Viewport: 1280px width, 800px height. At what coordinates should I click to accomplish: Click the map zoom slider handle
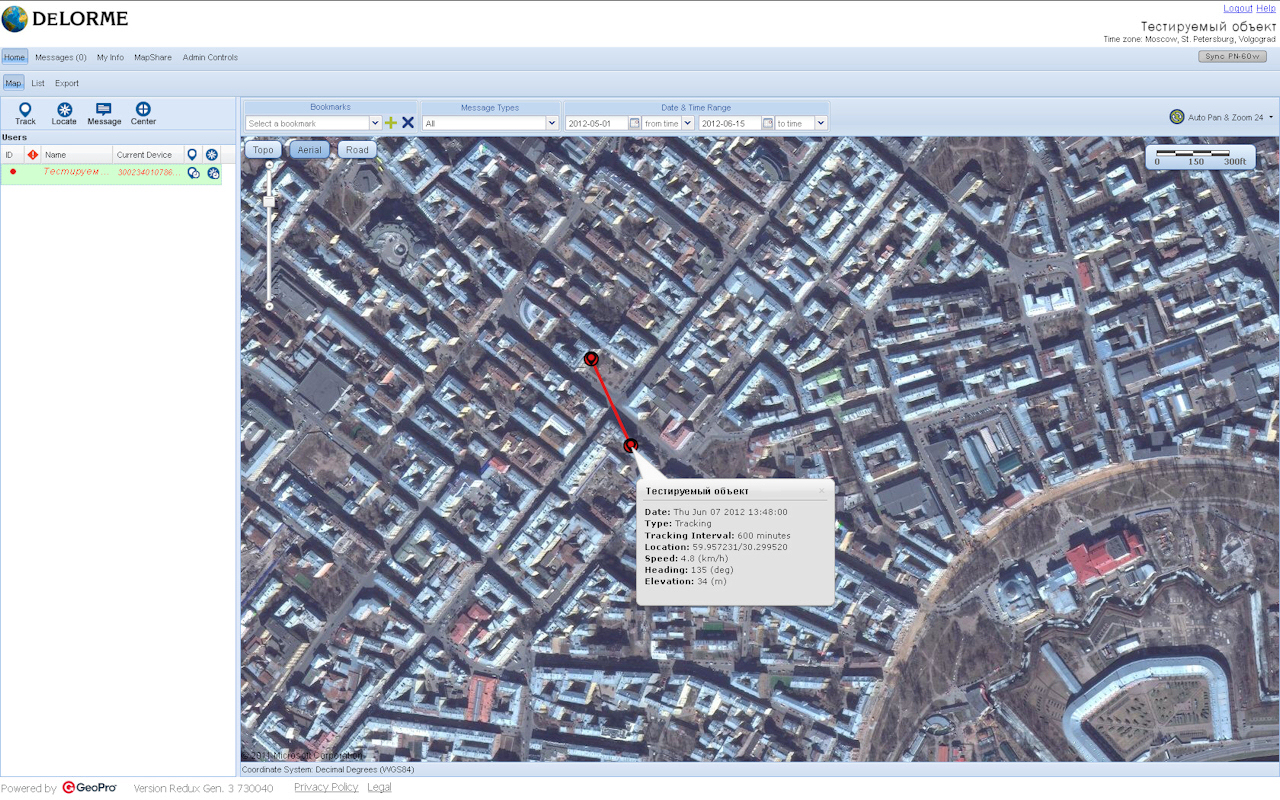pyautogui.click(x=269, y=202)
